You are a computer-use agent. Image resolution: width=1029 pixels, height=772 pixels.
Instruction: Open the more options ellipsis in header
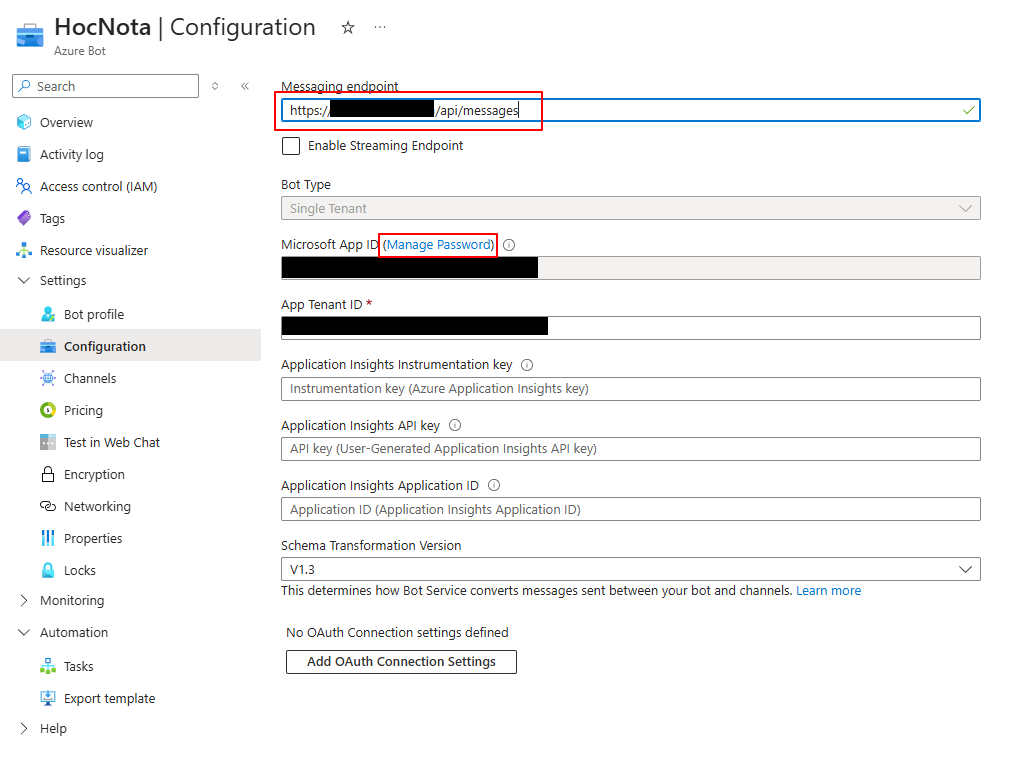point(380,27)
